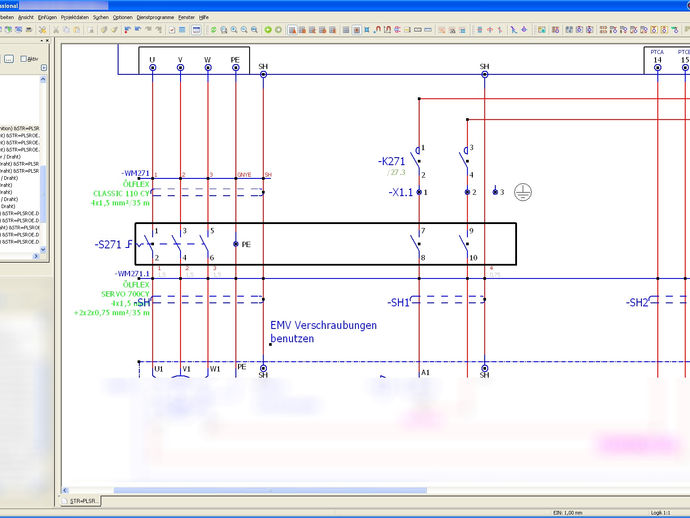Screen dimensions: 690x518
Task: Open the Optionen menu
Action: [x=123, y=17]
